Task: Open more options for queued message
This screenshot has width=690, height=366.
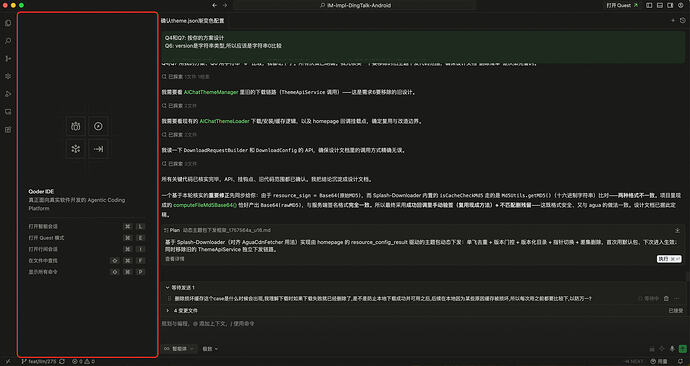Action: pyautogui.click(x=677, y=298)
